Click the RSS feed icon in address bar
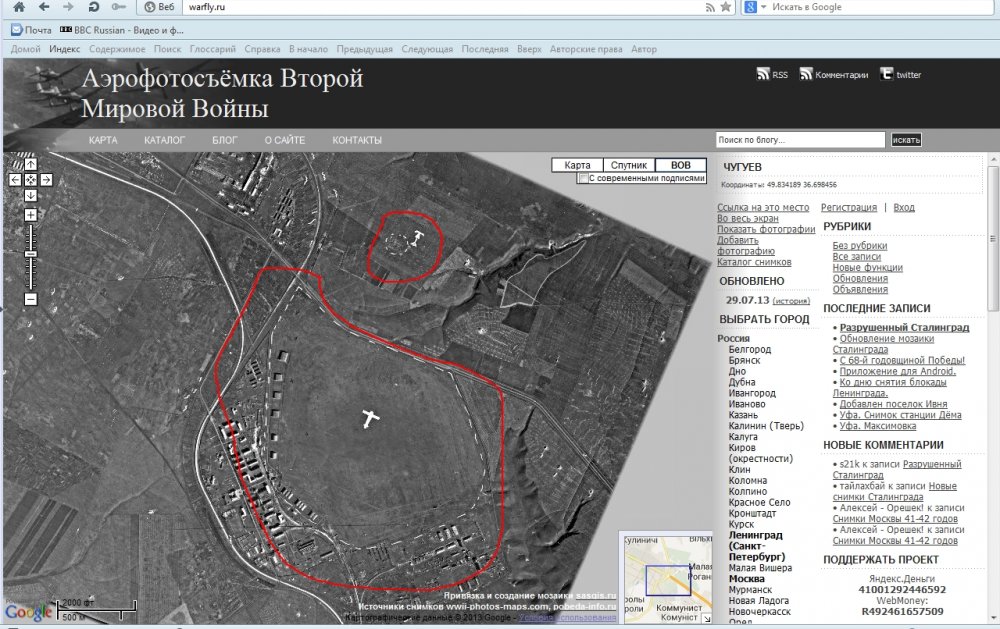Image resolution: width=1000 pixels, height=629 pixels. [x=710, y=7]
